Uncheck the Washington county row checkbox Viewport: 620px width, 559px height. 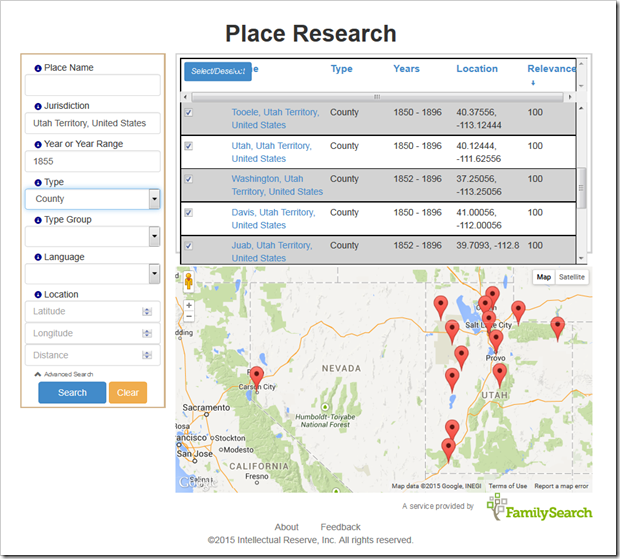pyautogui.click(x=189, y=179)
